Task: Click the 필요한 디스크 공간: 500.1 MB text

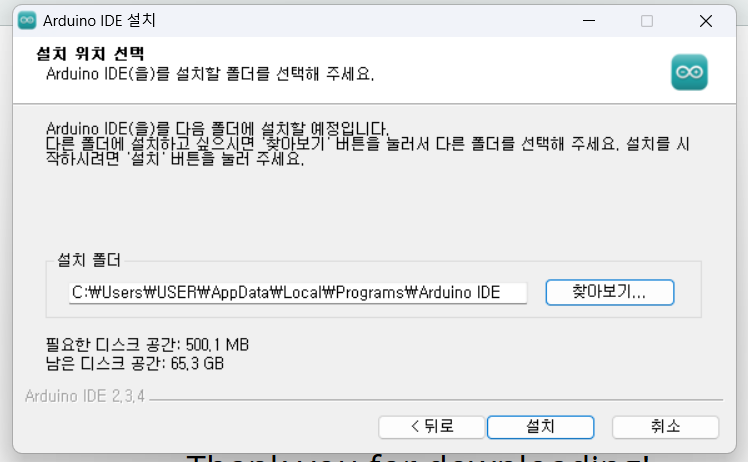Action: click(147, 345)
